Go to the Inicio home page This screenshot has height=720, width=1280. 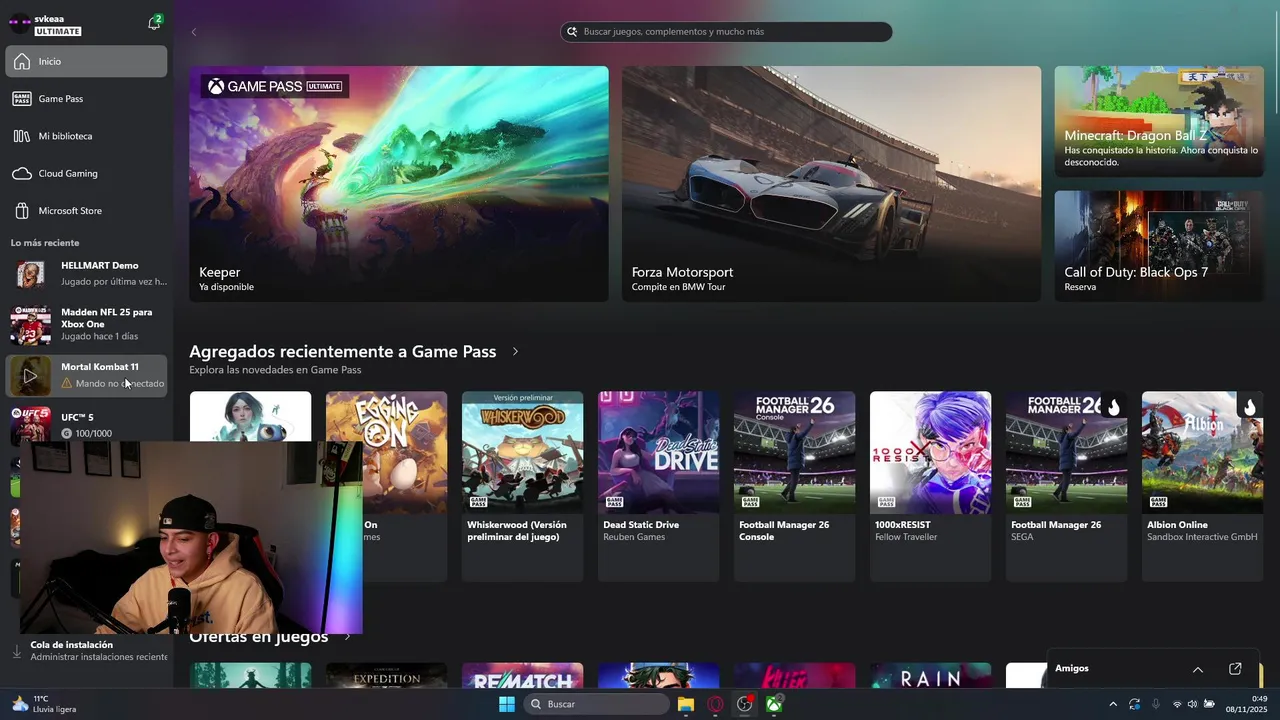(86, 61)
